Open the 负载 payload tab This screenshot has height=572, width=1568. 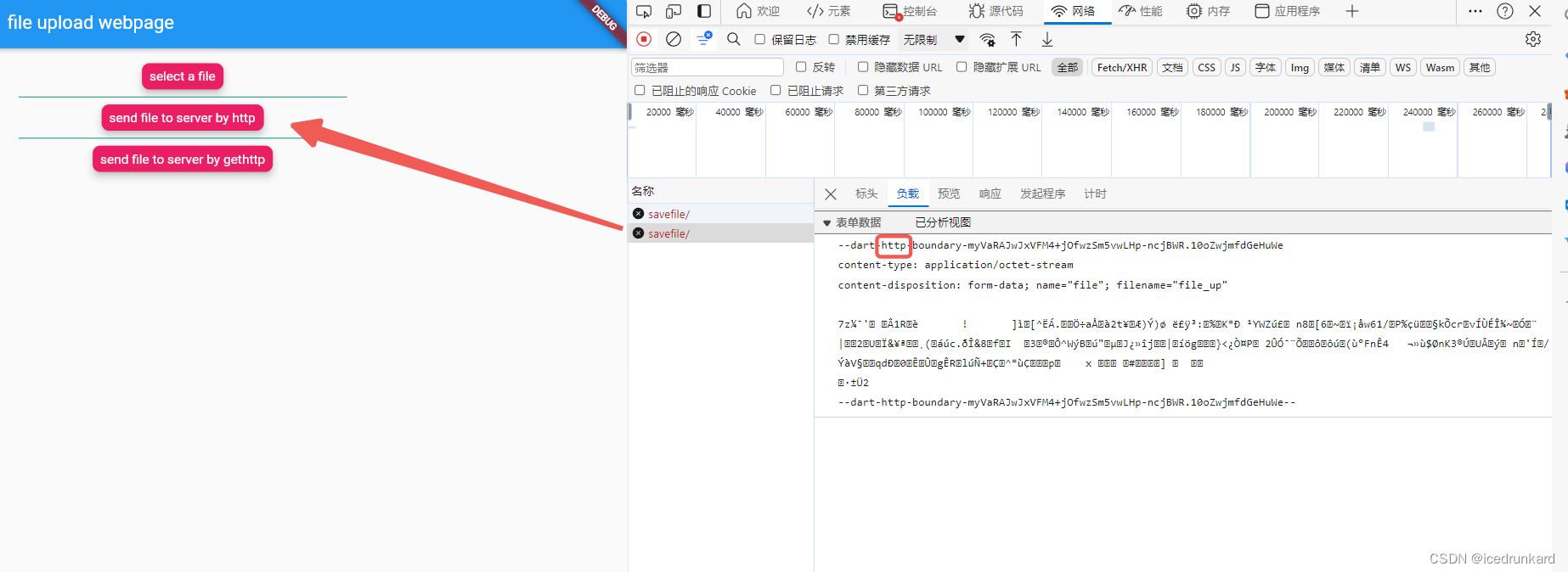coord(908,194)
